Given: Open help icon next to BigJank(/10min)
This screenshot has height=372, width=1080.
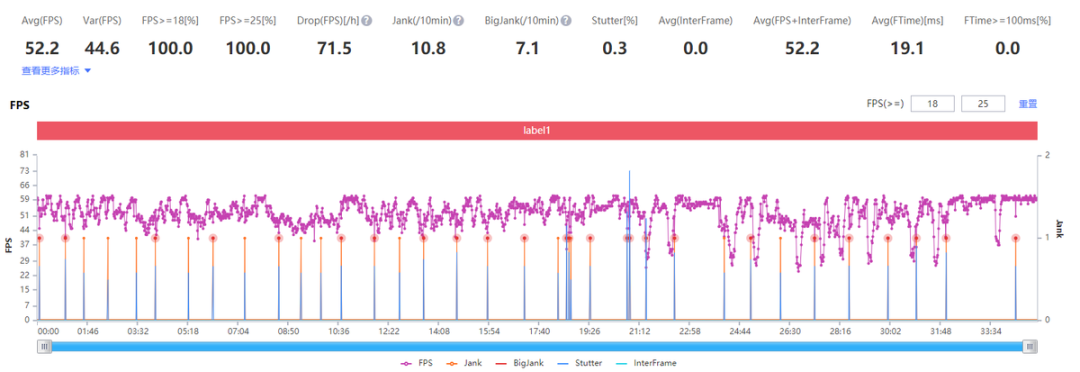Looking at the screenshot, I should (566, 21).
